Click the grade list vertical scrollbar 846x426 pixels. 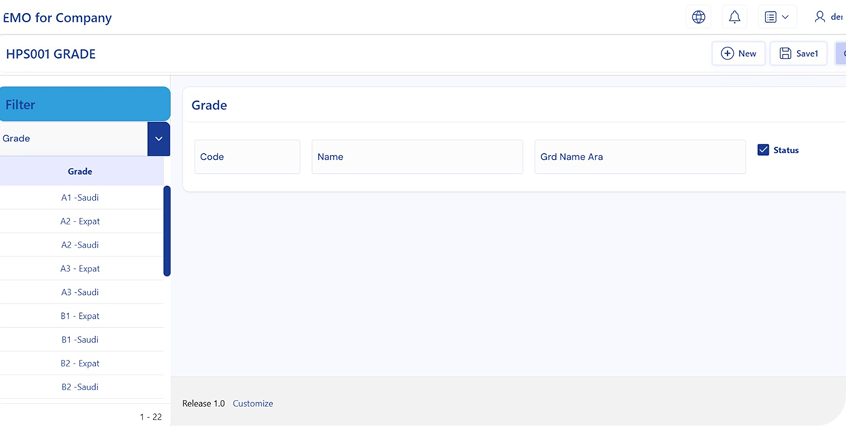tap(167, 231)
